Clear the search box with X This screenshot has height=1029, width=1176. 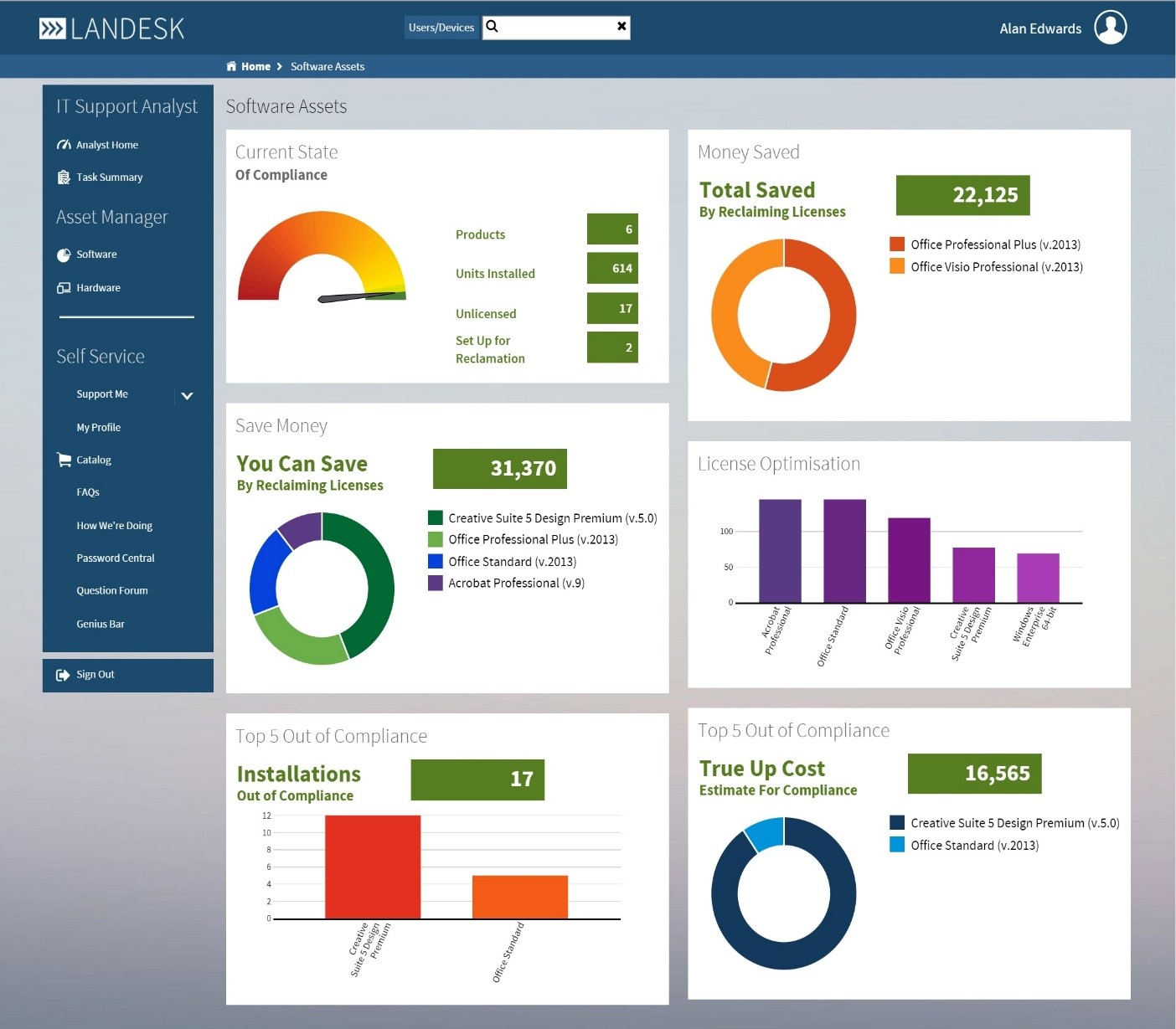(622, 27)
